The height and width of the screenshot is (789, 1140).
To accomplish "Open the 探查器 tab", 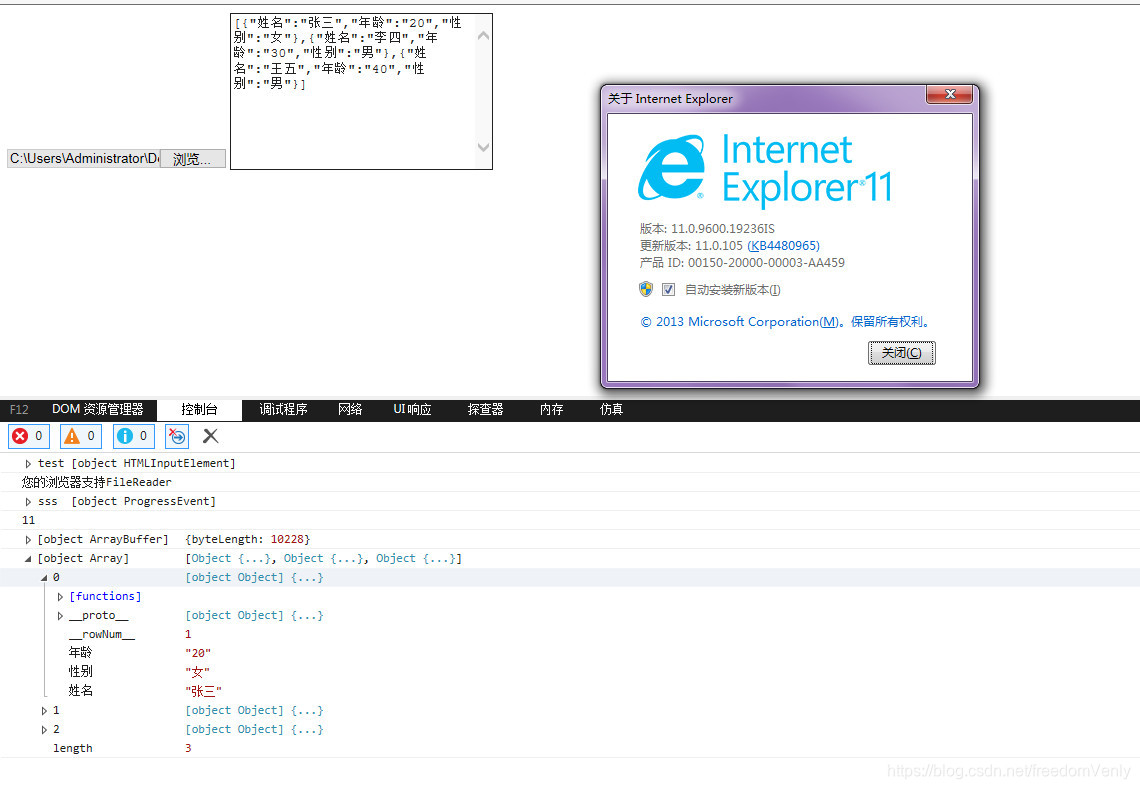I will tap(486, 409).
